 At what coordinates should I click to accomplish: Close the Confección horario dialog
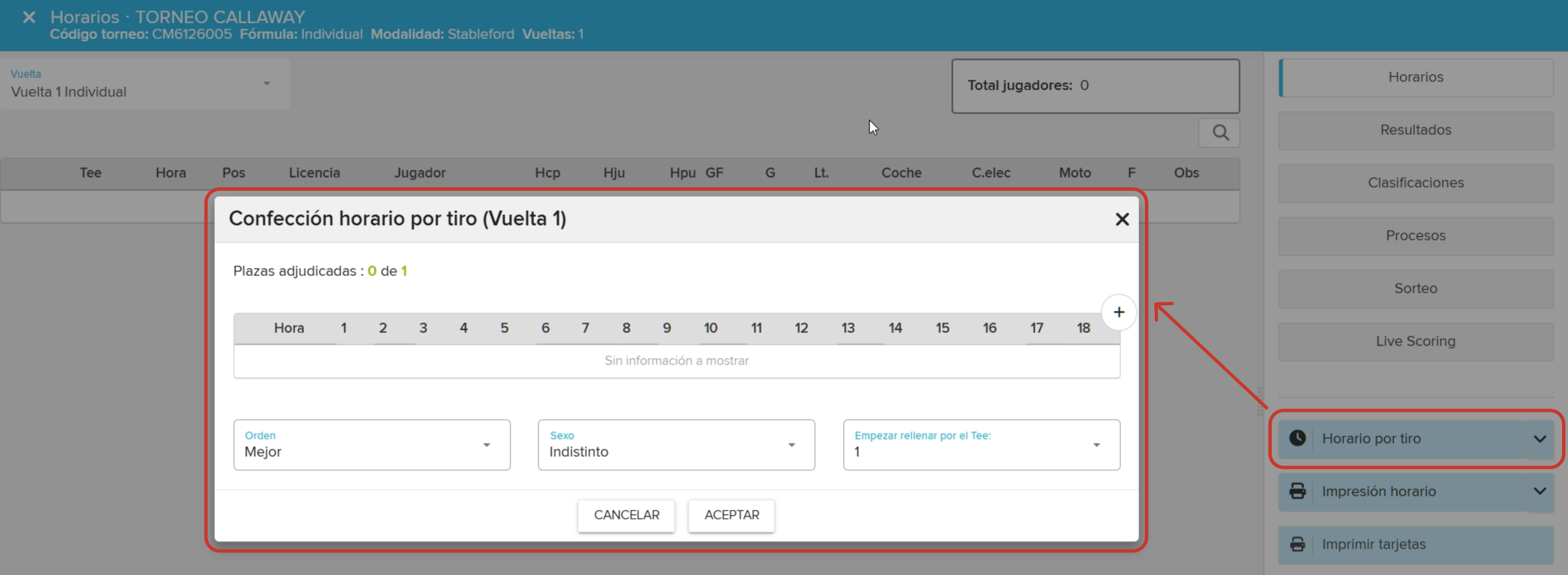point(1122,219)
